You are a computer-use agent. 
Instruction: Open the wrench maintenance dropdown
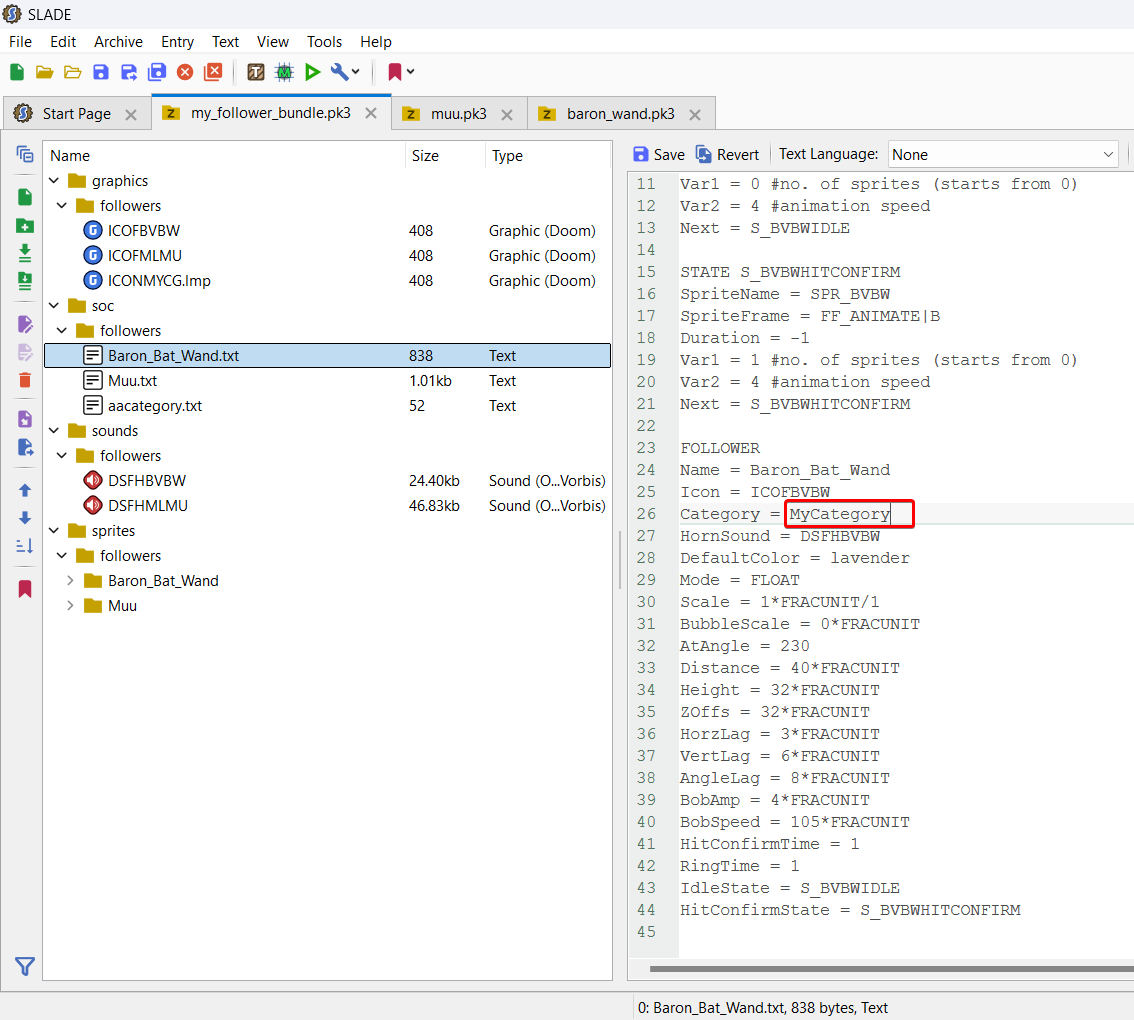point(345,72)
